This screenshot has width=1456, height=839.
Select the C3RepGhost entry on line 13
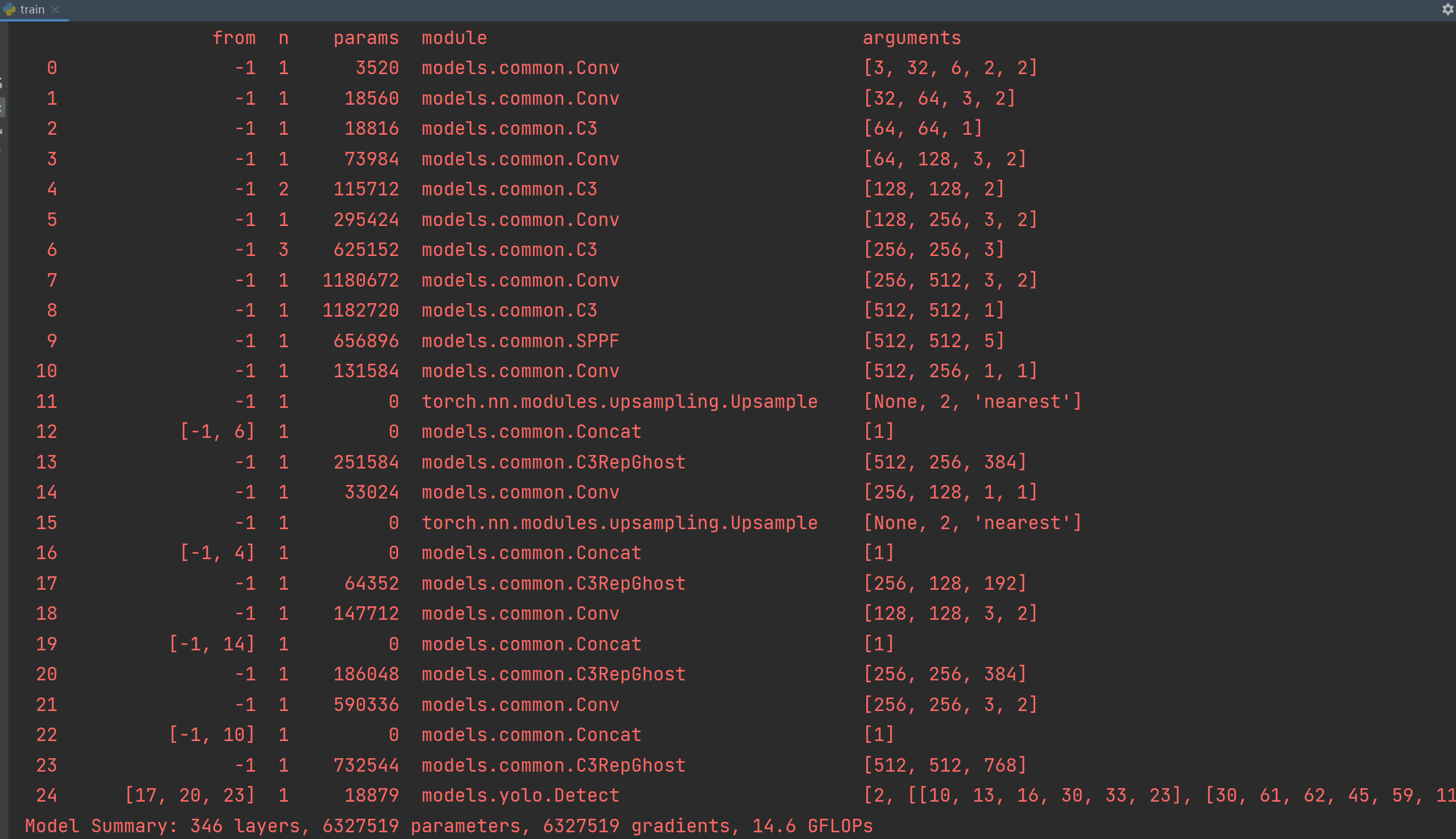click(x=553, y=462)
